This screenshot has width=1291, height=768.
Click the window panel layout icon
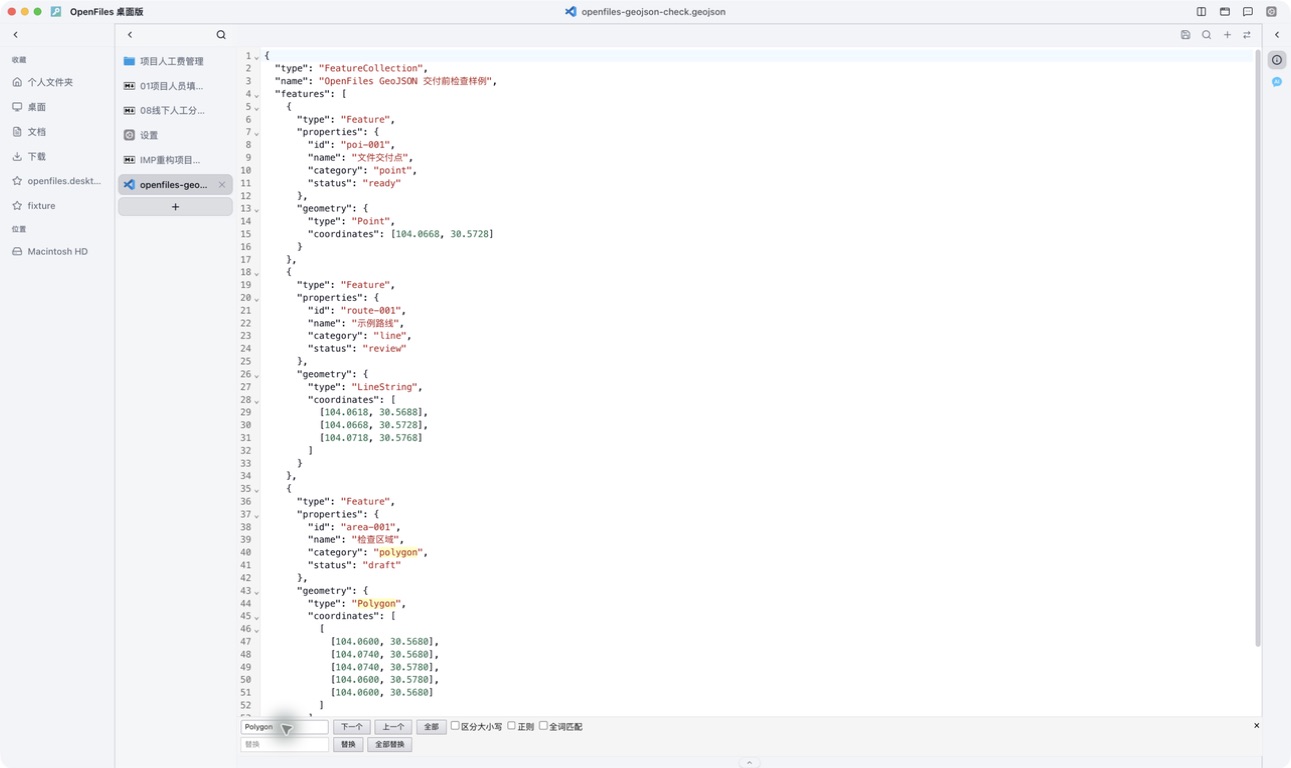(1224, 12)
